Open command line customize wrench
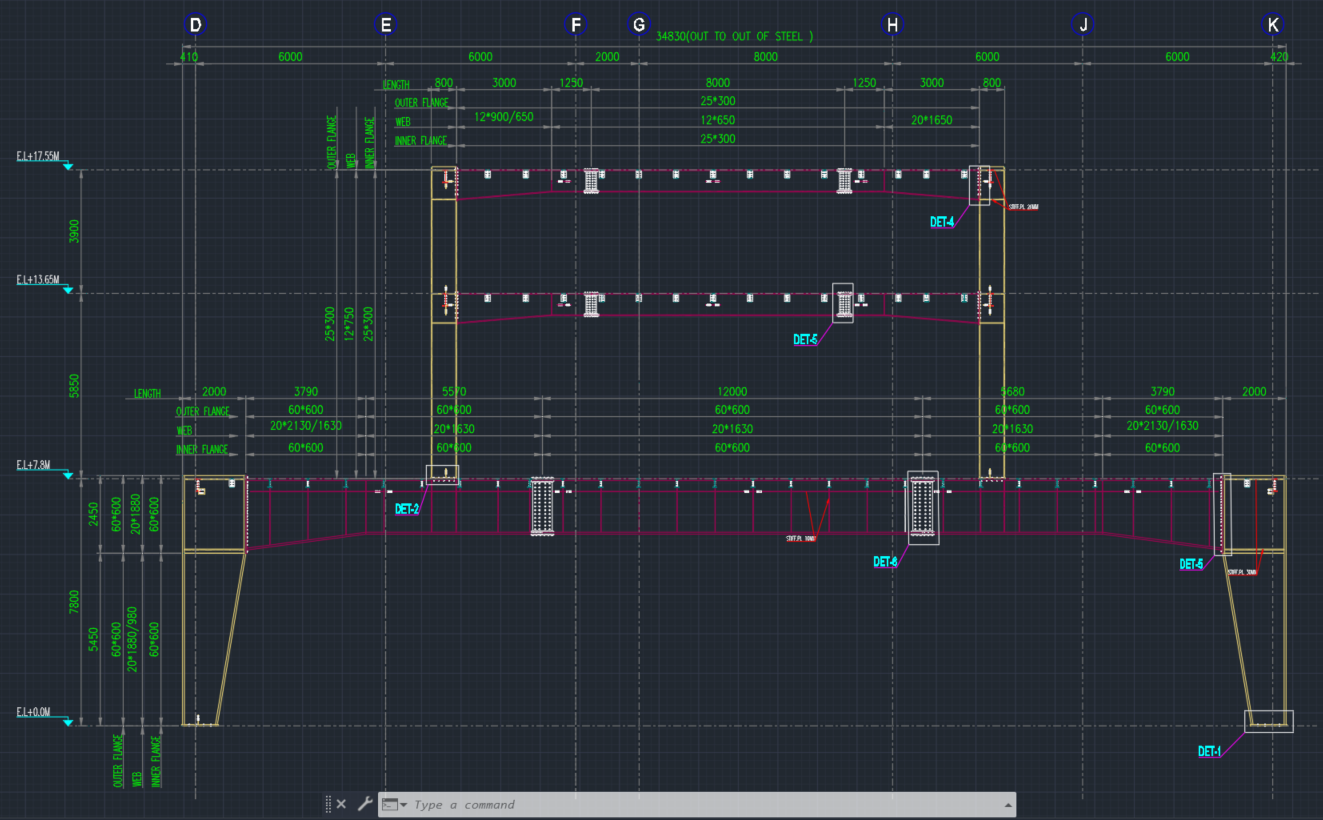The width and height of the screenshot is (1323, 820). pyautogui.click(x=364, y=804)
